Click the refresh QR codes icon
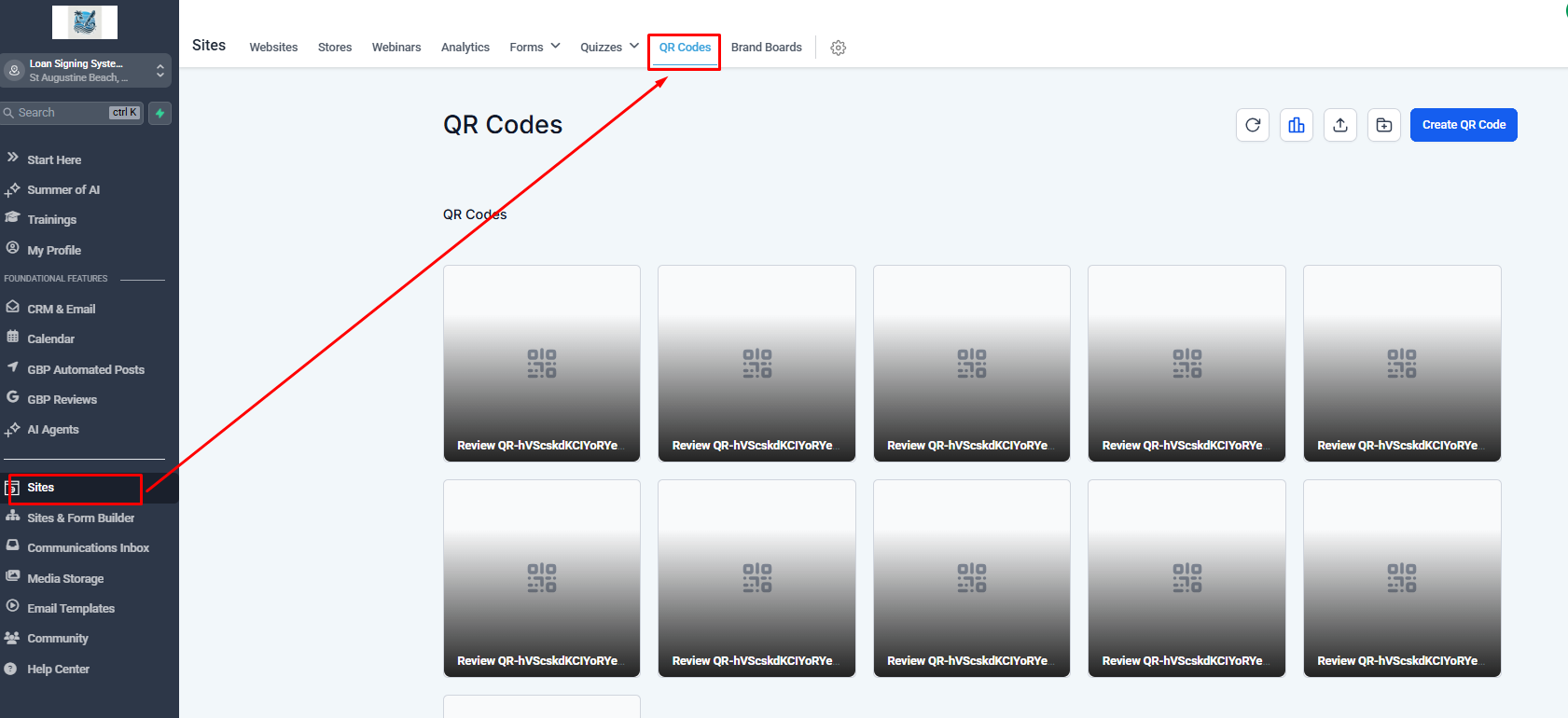The height and width of the screenshot is (718, 1568). [1253, 125]
